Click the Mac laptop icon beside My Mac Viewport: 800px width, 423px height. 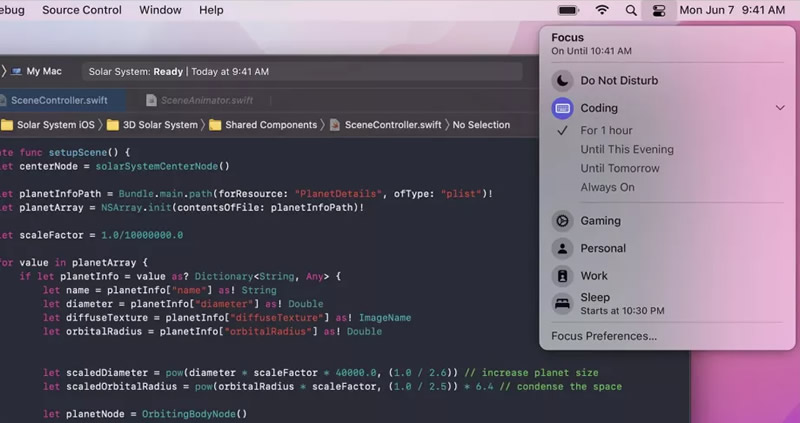point(16,71)
